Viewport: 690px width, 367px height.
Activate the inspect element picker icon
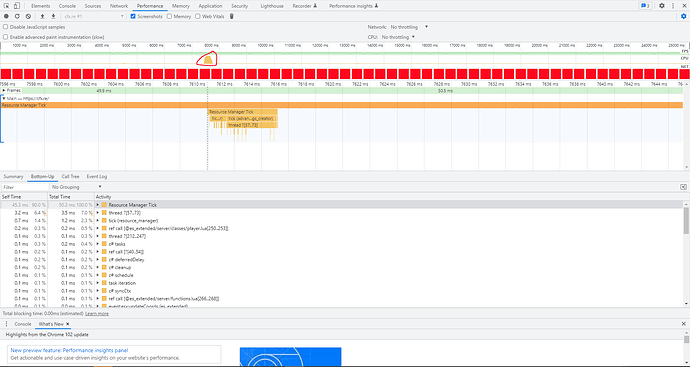(7, 6)
